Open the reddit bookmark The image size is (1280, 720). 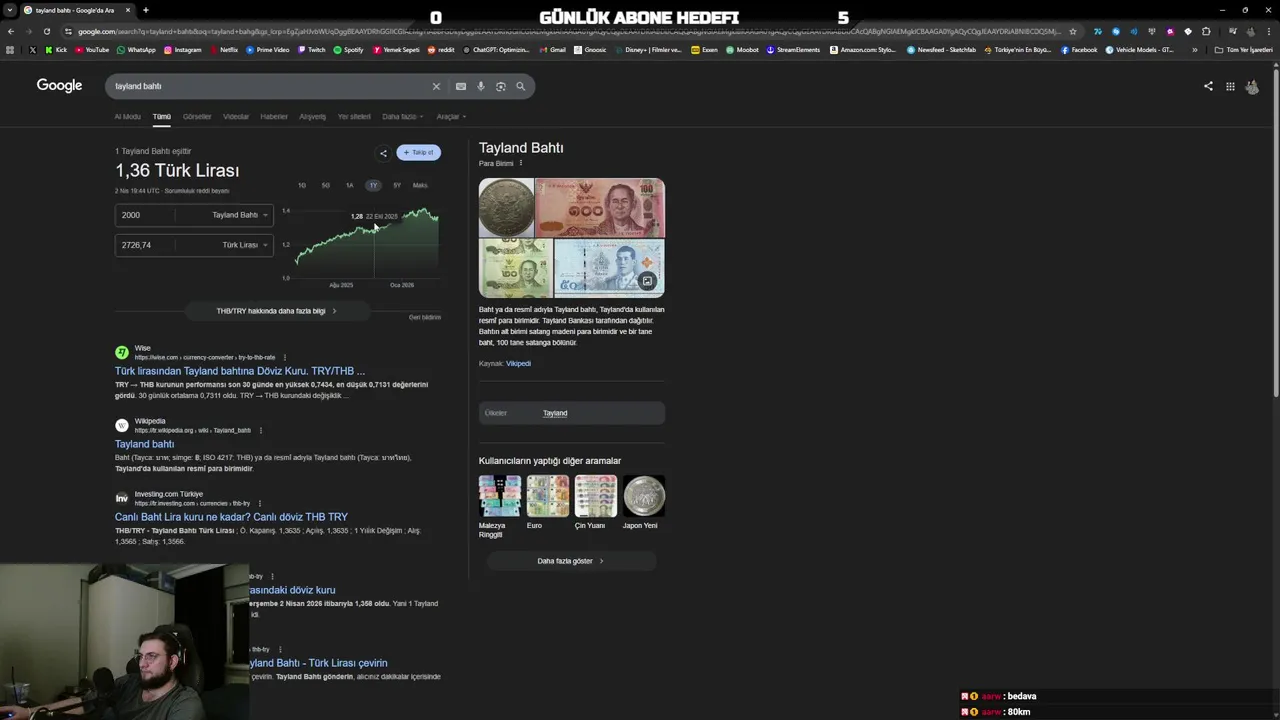point(441,50)
